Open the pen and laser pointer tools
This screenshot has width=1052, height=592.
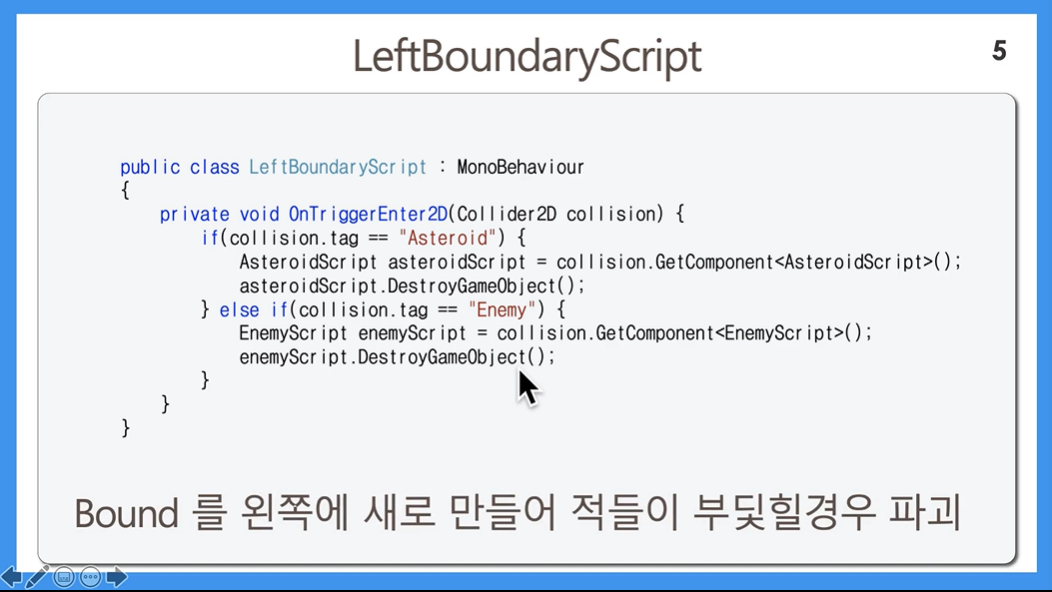(37, 577)
